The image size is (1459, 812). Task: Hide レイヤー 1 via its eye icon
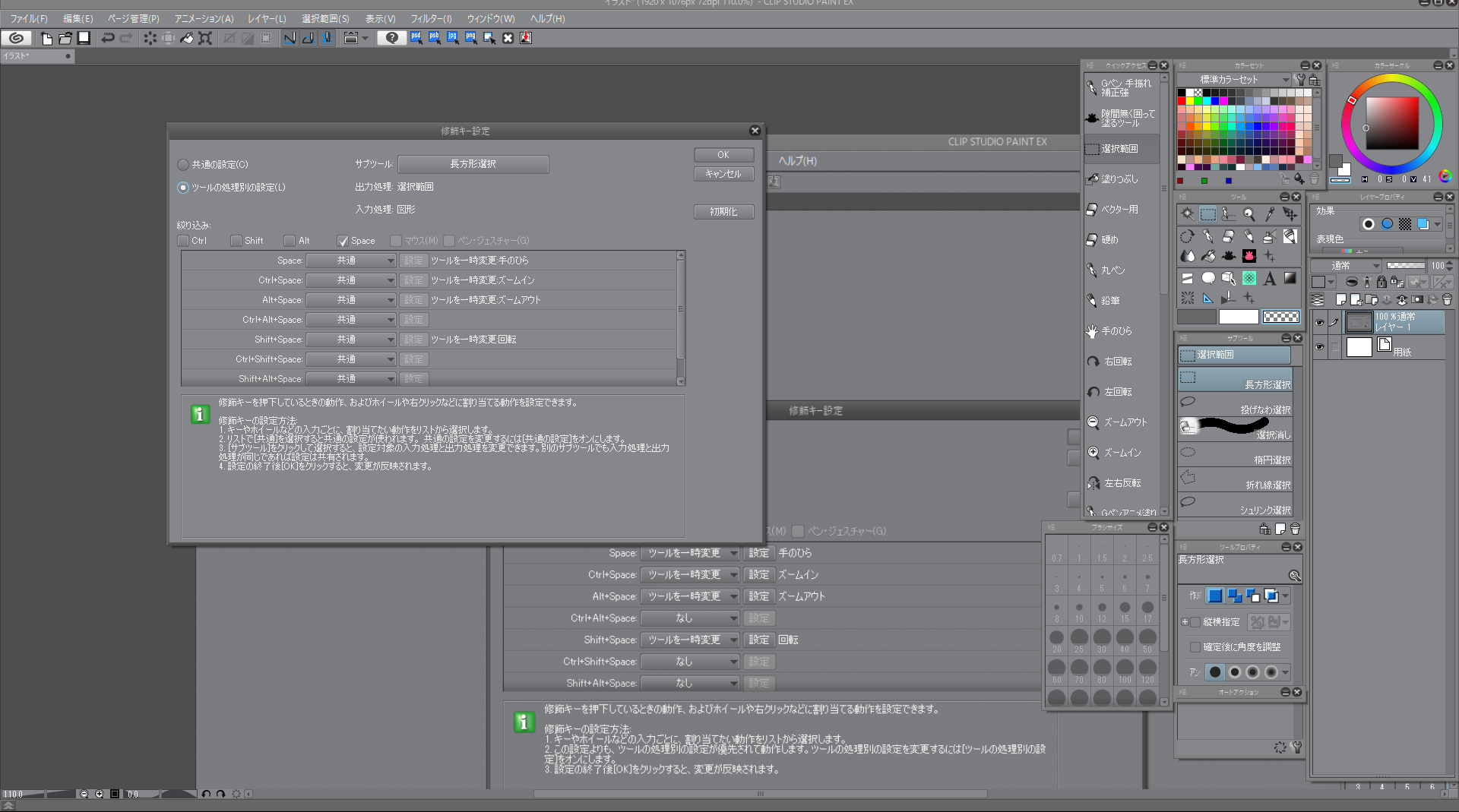(x=1319, y=323)
